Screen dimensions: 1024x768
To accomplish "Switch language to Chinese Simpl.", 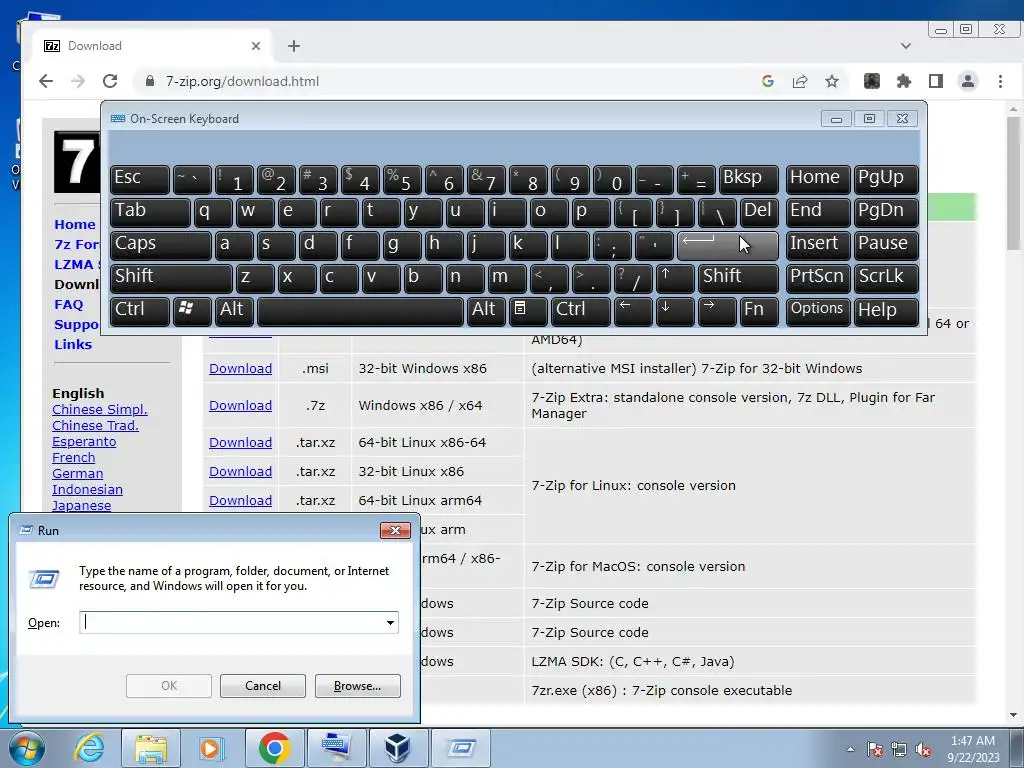I will point(99,409).
